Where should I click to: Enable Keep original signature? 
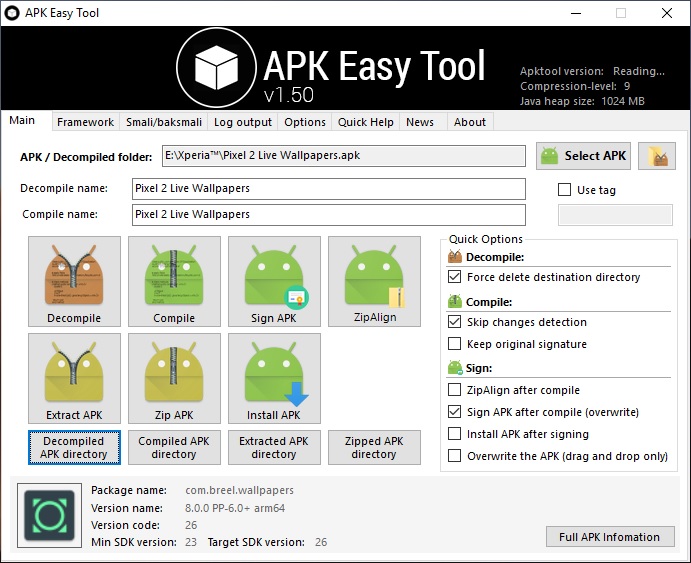coord(454,344)
